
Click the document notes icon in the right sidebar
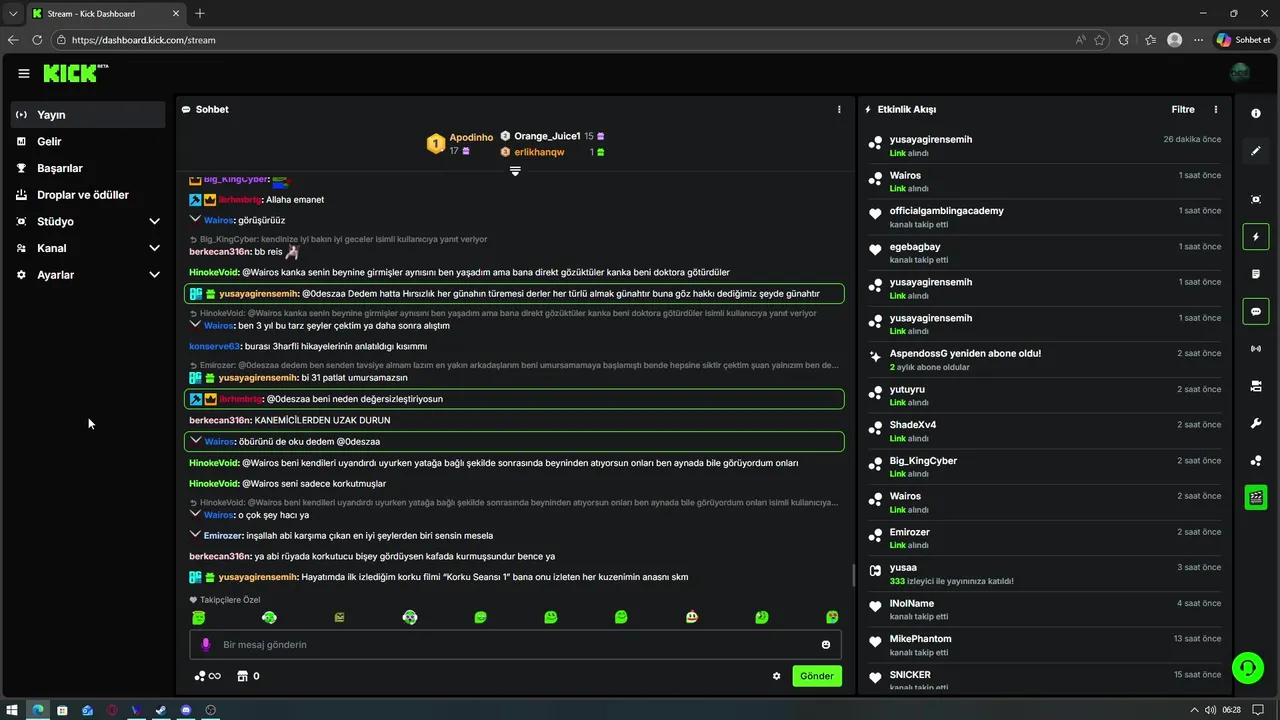pyautogui.click(x=1256, y=274)
